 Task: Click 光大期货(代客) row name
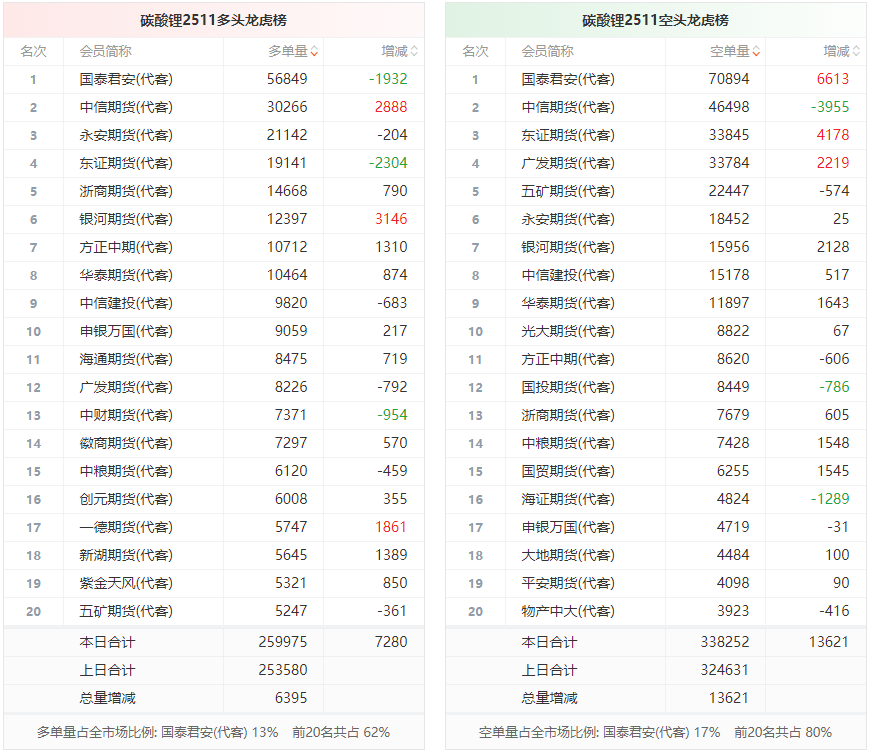(x=568, y=331)
